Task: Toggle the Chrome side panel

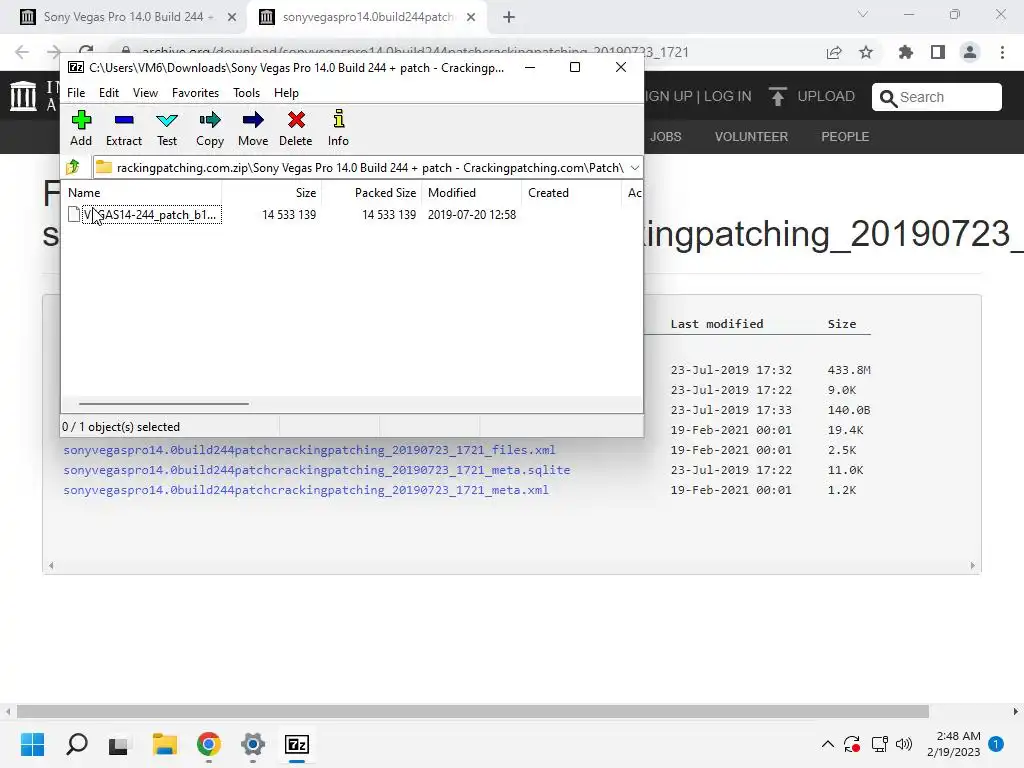Action: coord(938,52)
